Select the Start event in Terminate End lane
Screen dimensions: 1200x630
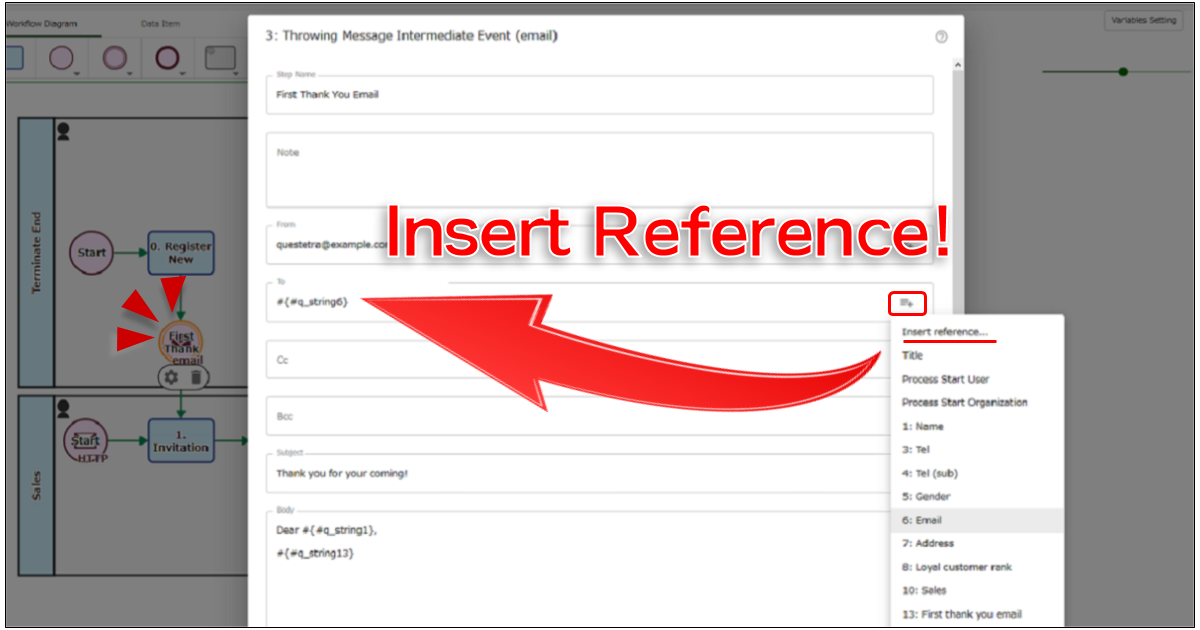(x=91, y=253)
